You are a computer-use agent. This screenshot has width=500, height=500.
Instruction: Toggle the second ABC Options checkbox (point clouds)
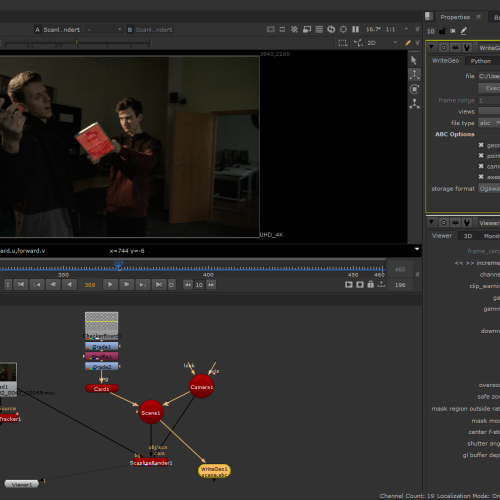(481, 156)
